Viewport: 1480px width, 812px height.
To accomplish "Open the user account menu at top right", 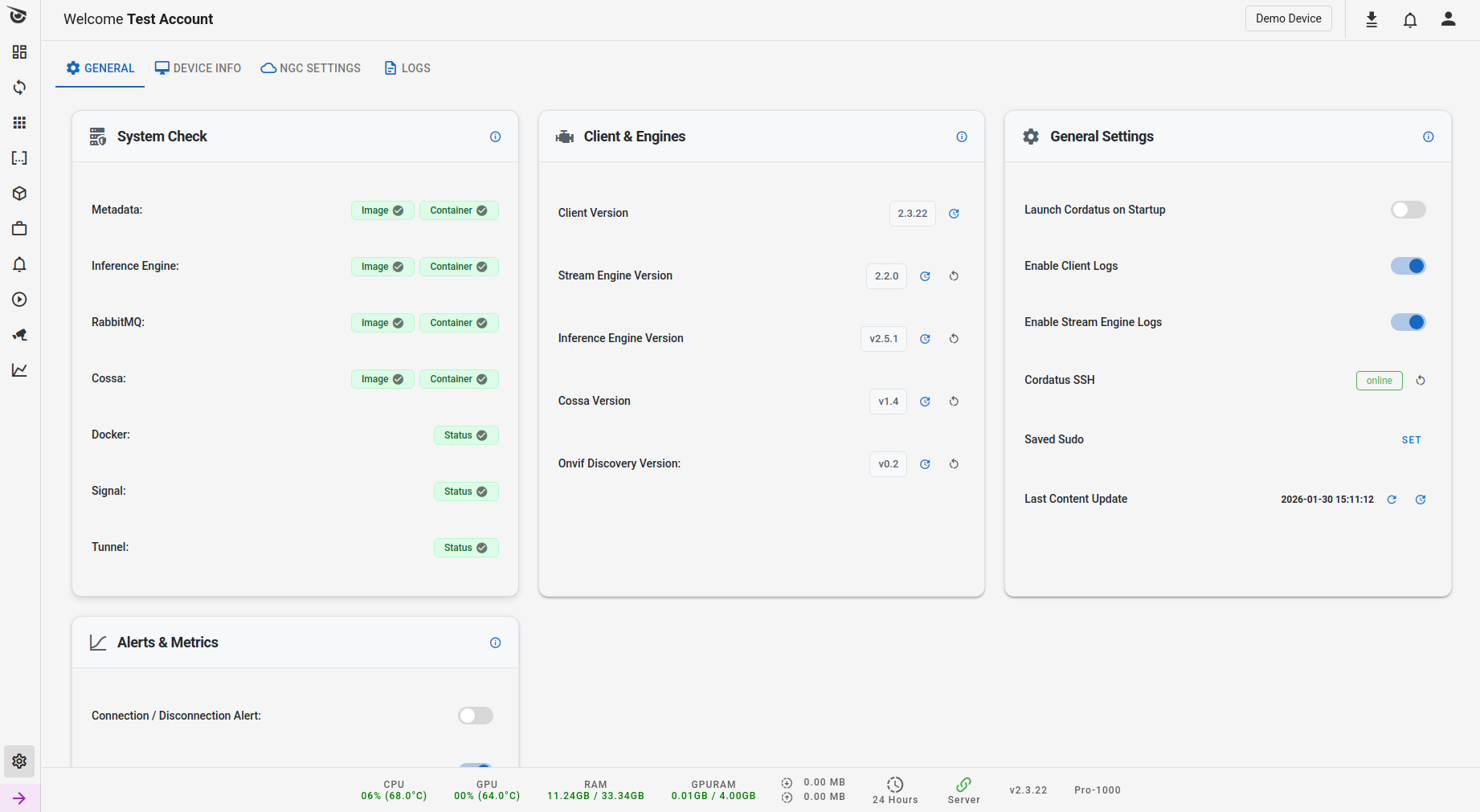I will point(1448,18).
